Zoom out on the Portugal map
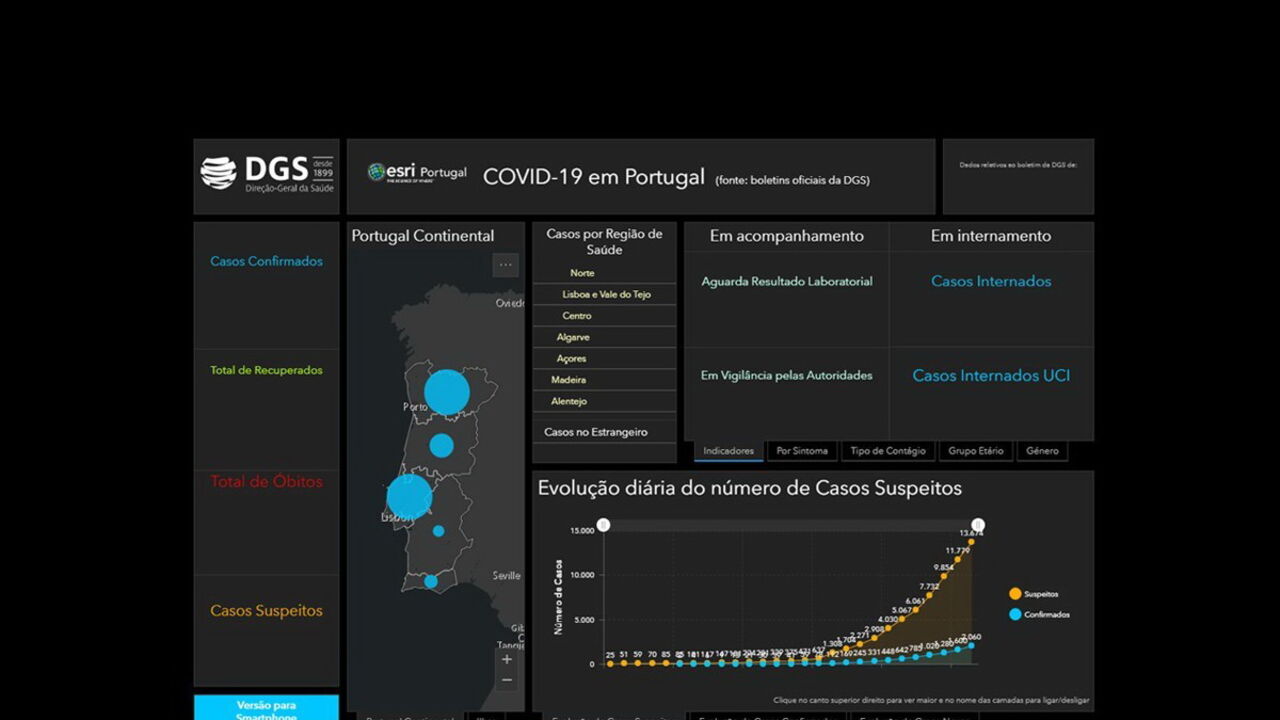1280x720 pixels. [507, 680]
